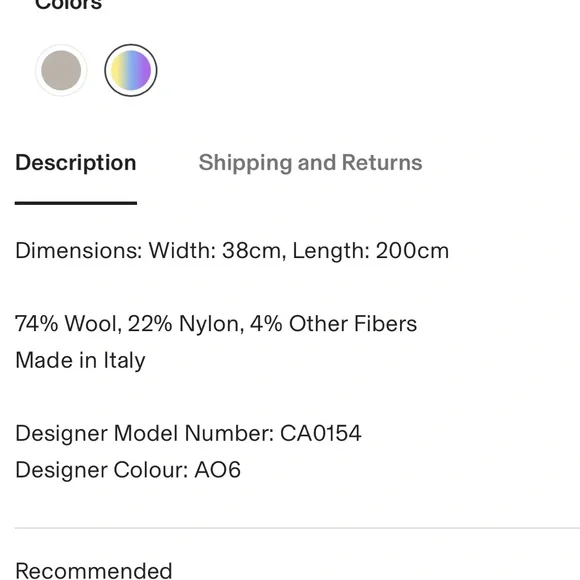Click the Colors heading

point(68,5)
